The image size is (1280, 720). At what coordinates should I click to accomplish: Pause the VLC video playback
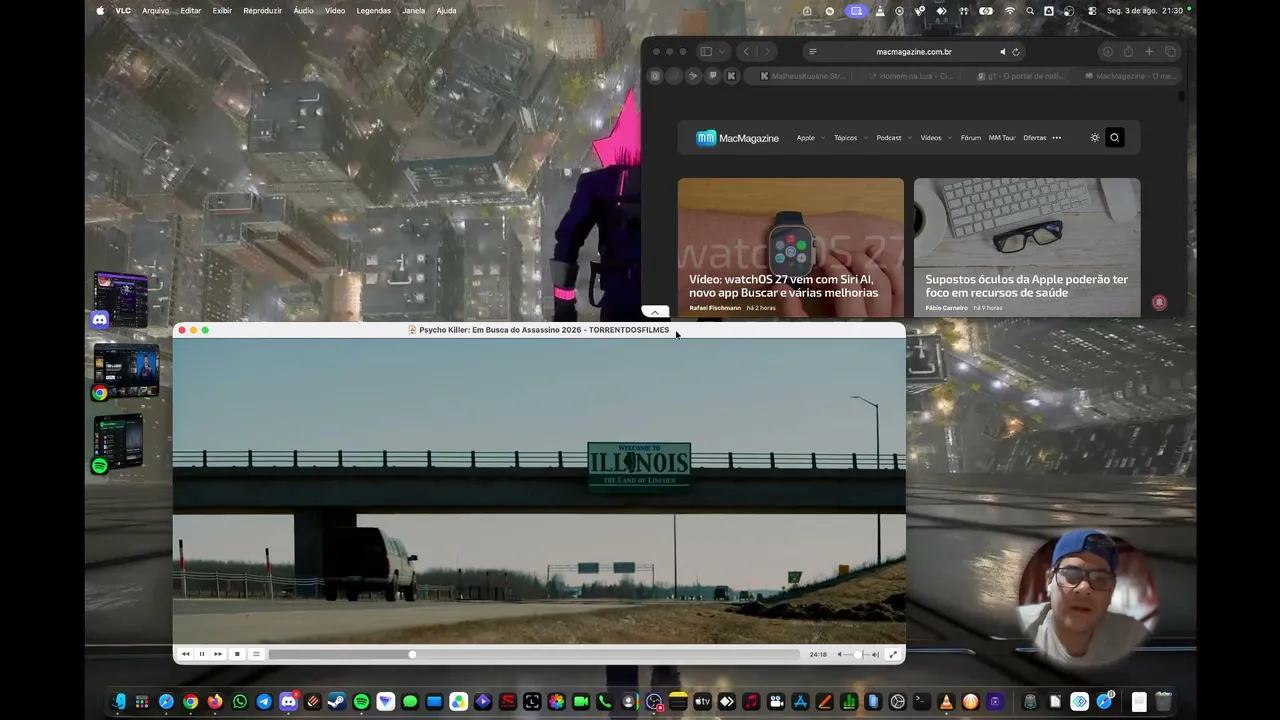(x=201, y=654)
